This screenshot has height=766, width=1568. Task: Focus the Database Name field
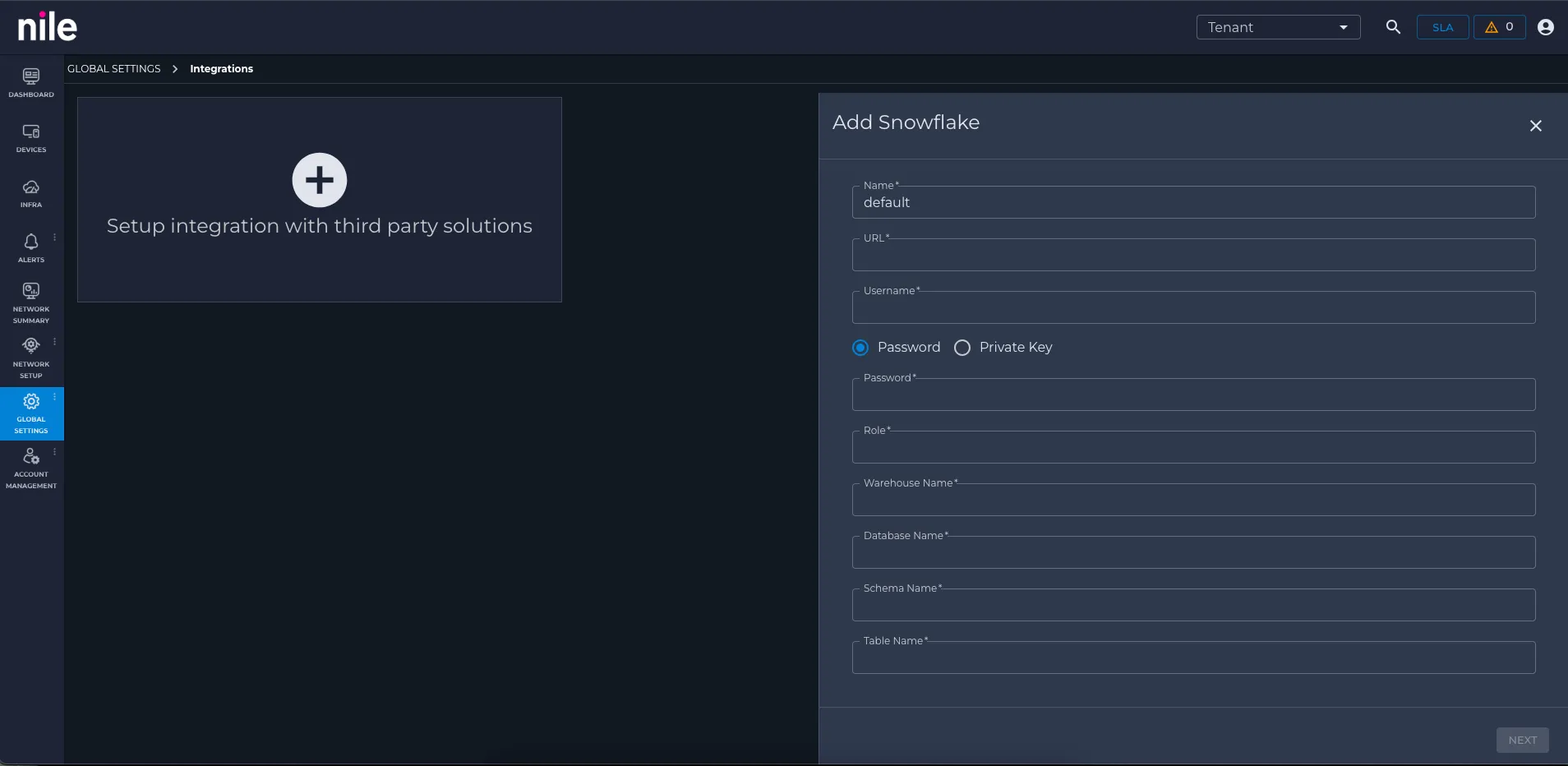[x=1193, y=552]
